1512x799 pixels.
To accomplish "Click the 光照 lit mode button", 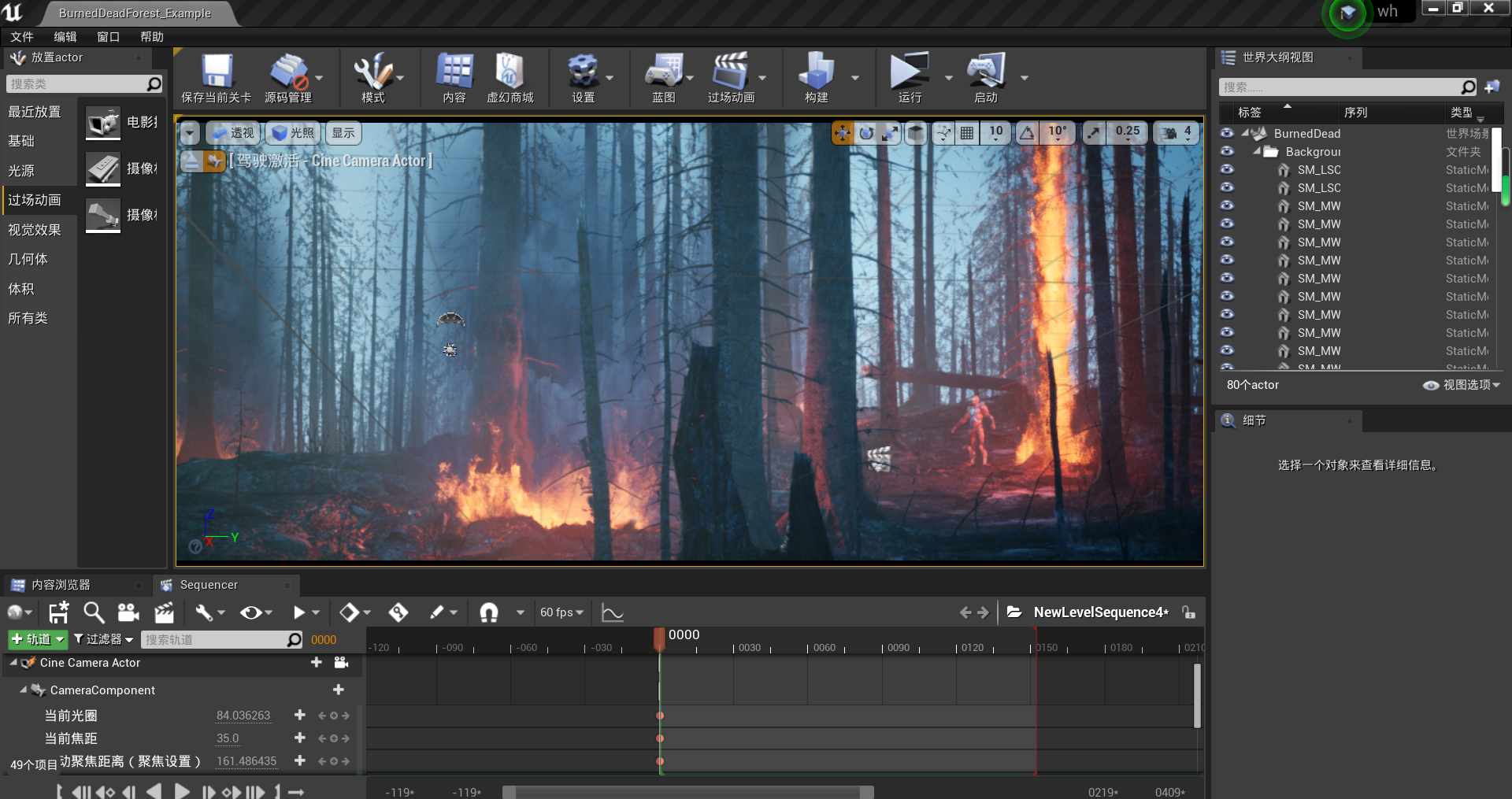I will click(293, 133).
